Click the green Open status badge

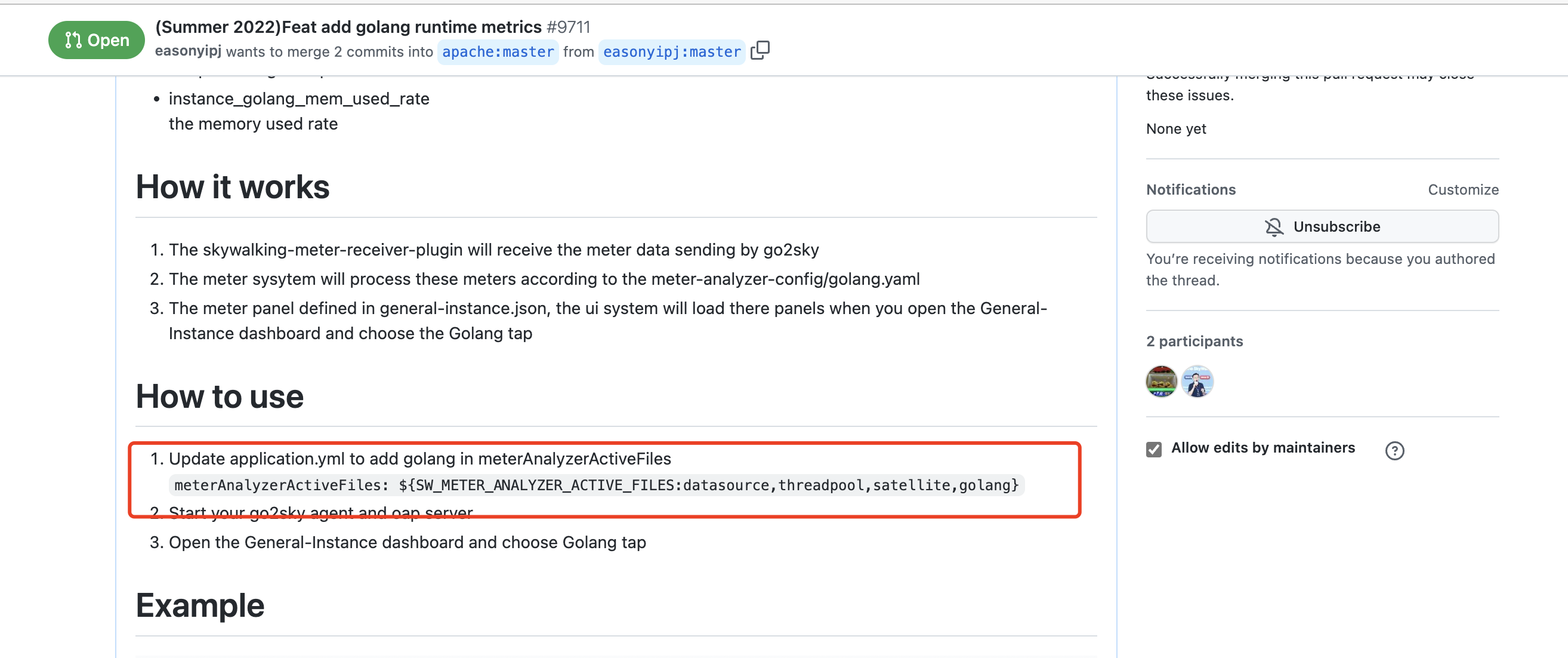[96, 40]
